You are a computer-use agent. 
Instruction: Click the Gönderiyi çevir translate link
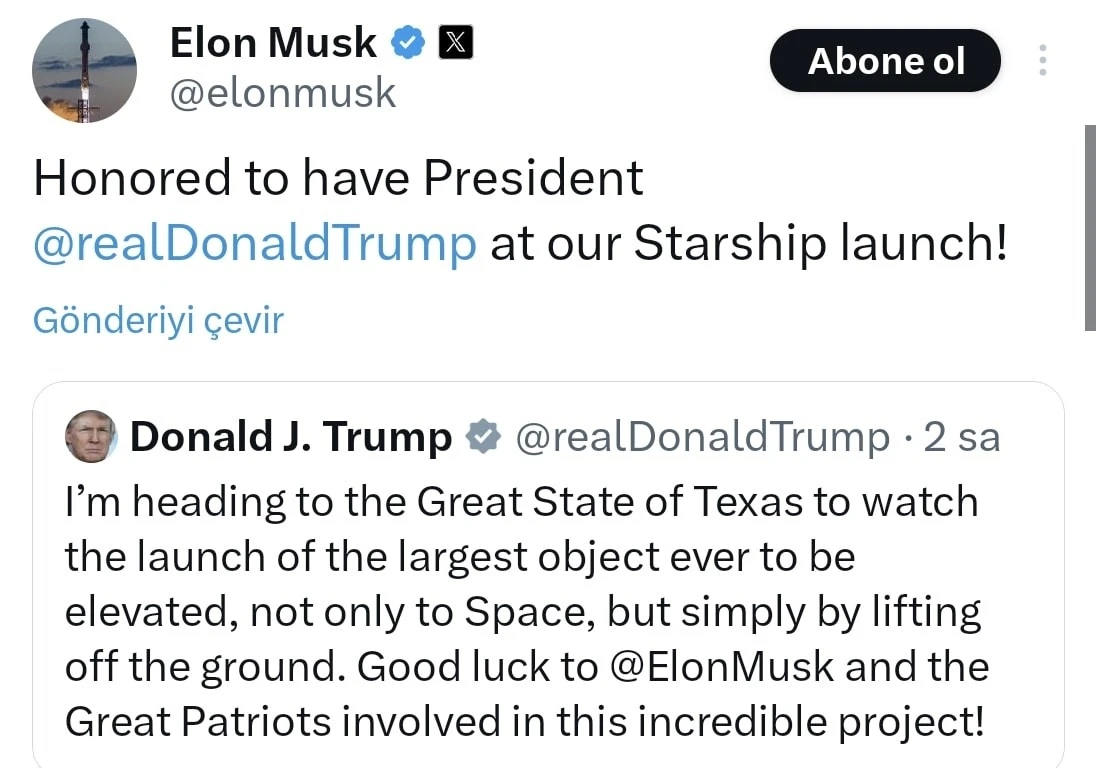pos(158,320)
